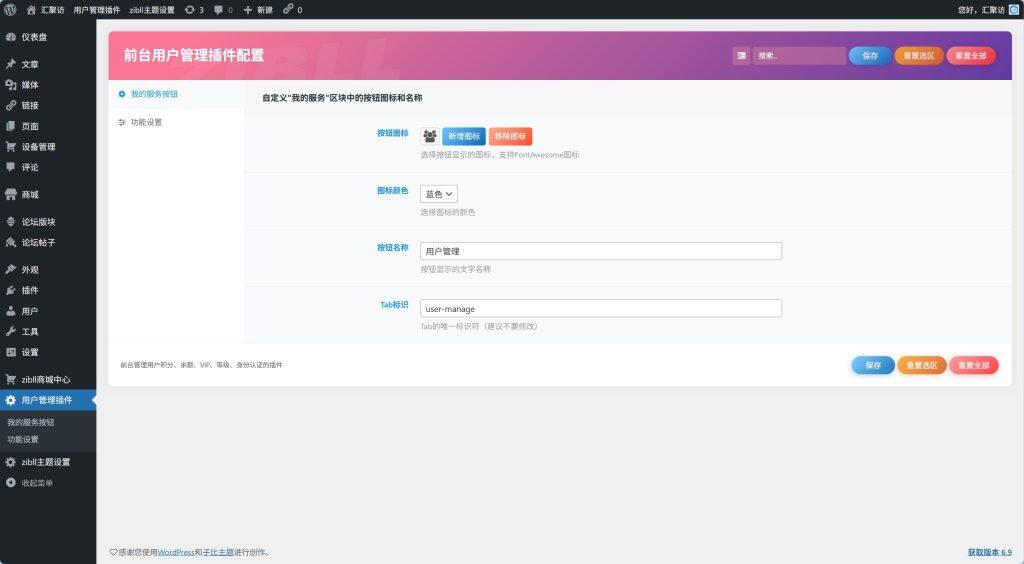Open 论坛版块 menu
Image resolution: width=1024 pixels, height=564 pixels.
coord(48,222)
